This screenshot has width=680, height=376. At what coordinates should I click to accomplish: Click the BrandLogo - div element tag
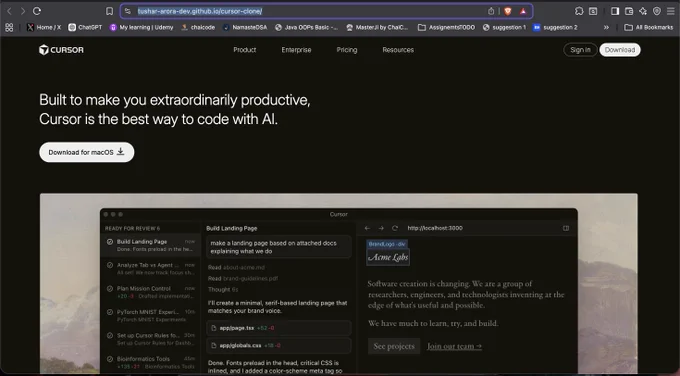tap(387, 244)
